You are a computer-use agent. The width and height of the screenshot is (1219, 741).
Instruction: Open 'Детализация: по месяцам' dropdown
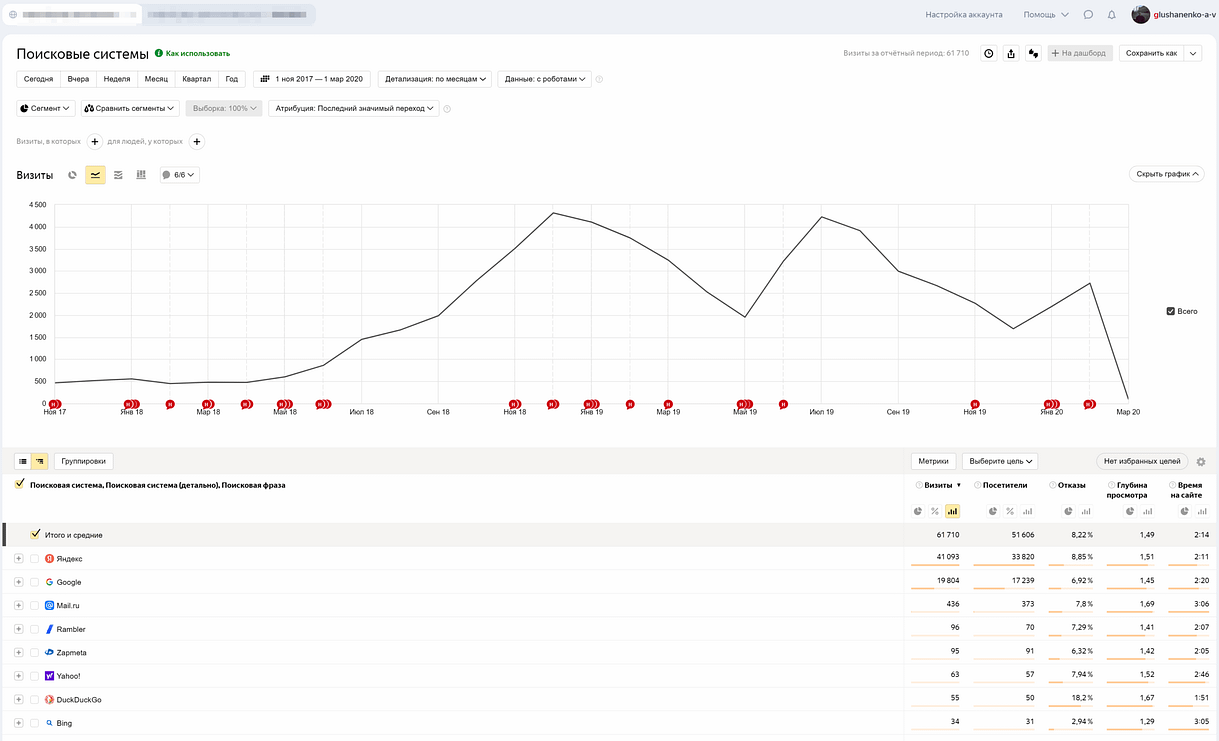434,79
